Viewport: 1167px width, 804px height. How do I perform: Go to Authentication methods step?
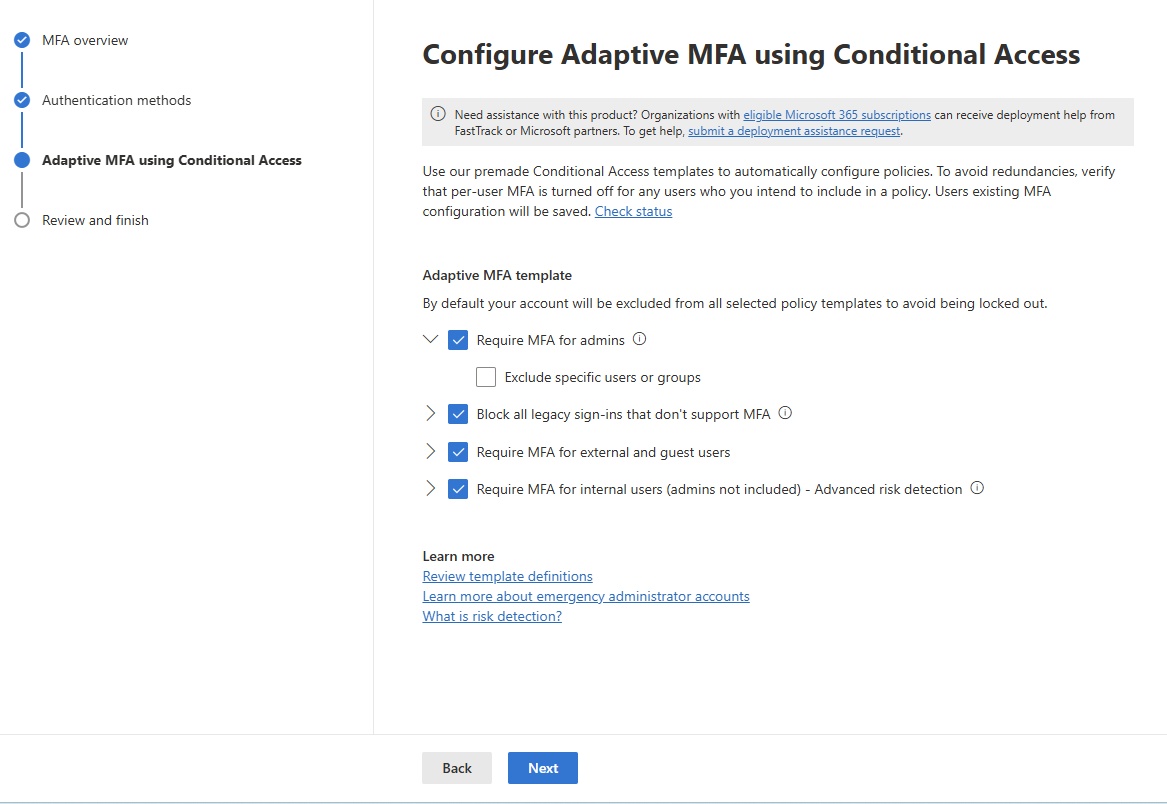point(116,100)
